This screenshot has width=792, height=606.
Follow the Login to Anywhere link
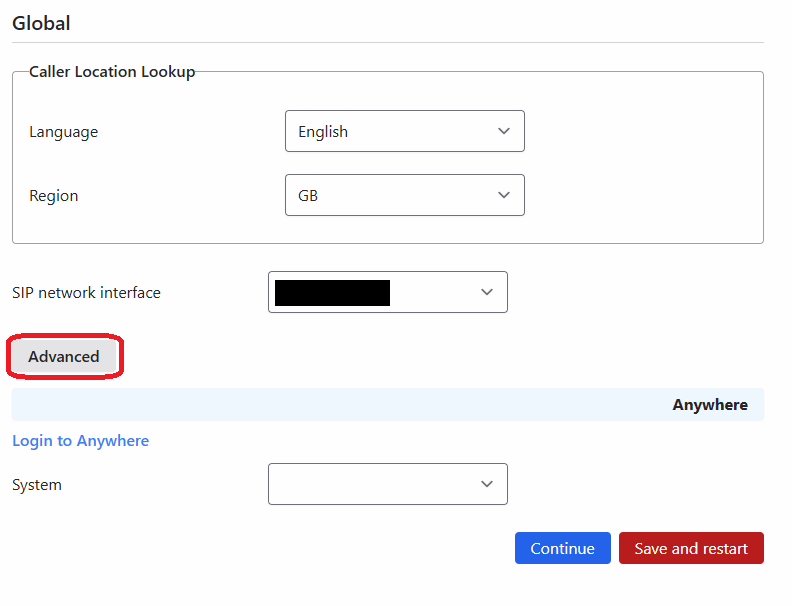(x=80, y=441)
